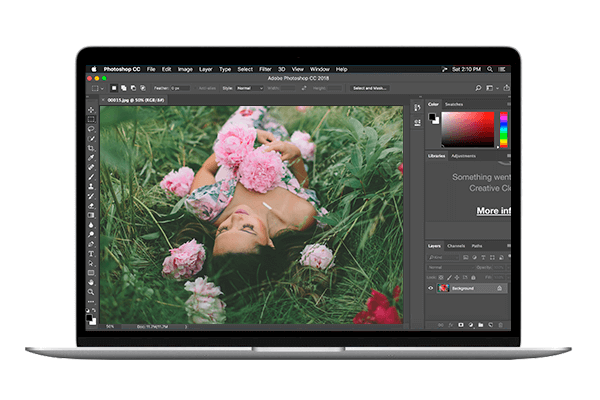Select the Hand tool

pos(91,282)
